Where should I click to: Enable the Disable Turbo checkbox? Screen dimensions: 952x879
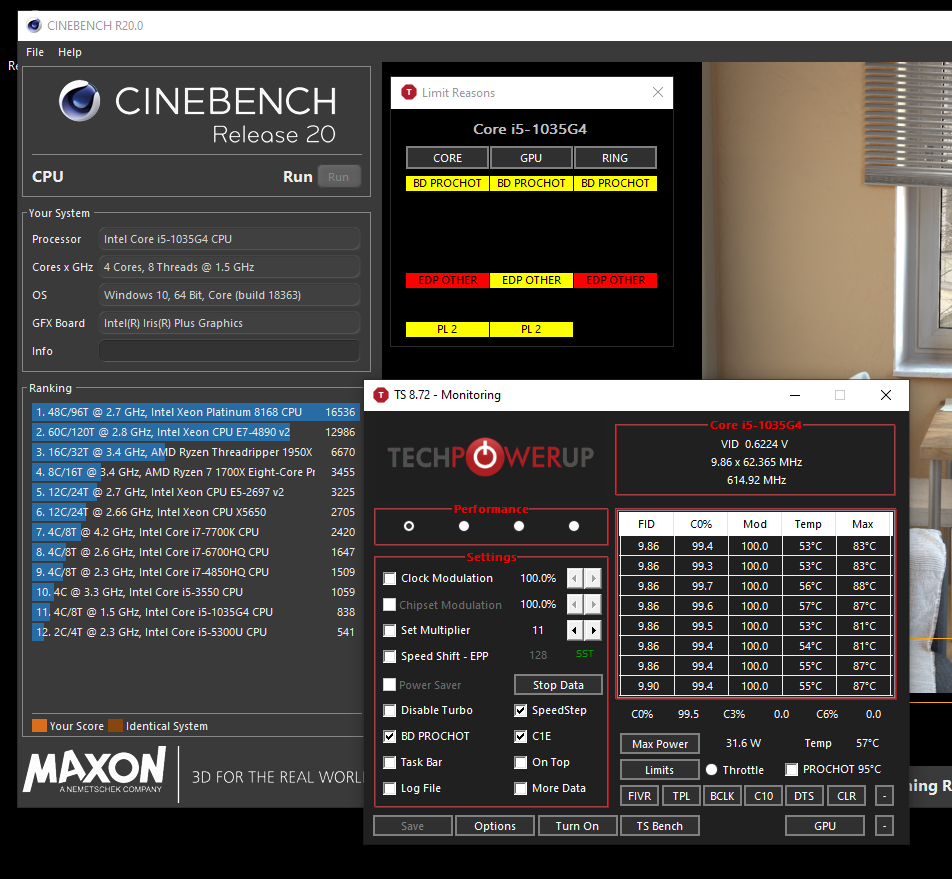(390, 711)
